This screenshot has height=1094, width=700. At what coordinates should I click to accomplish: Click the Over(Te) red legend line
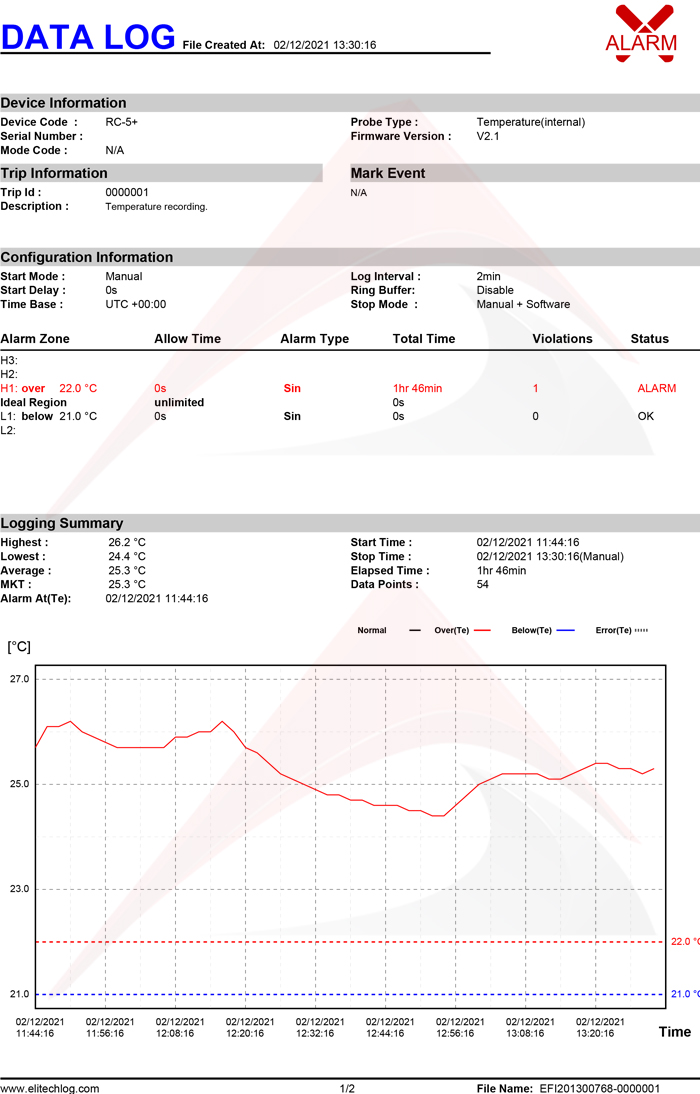tap(482, 630)
